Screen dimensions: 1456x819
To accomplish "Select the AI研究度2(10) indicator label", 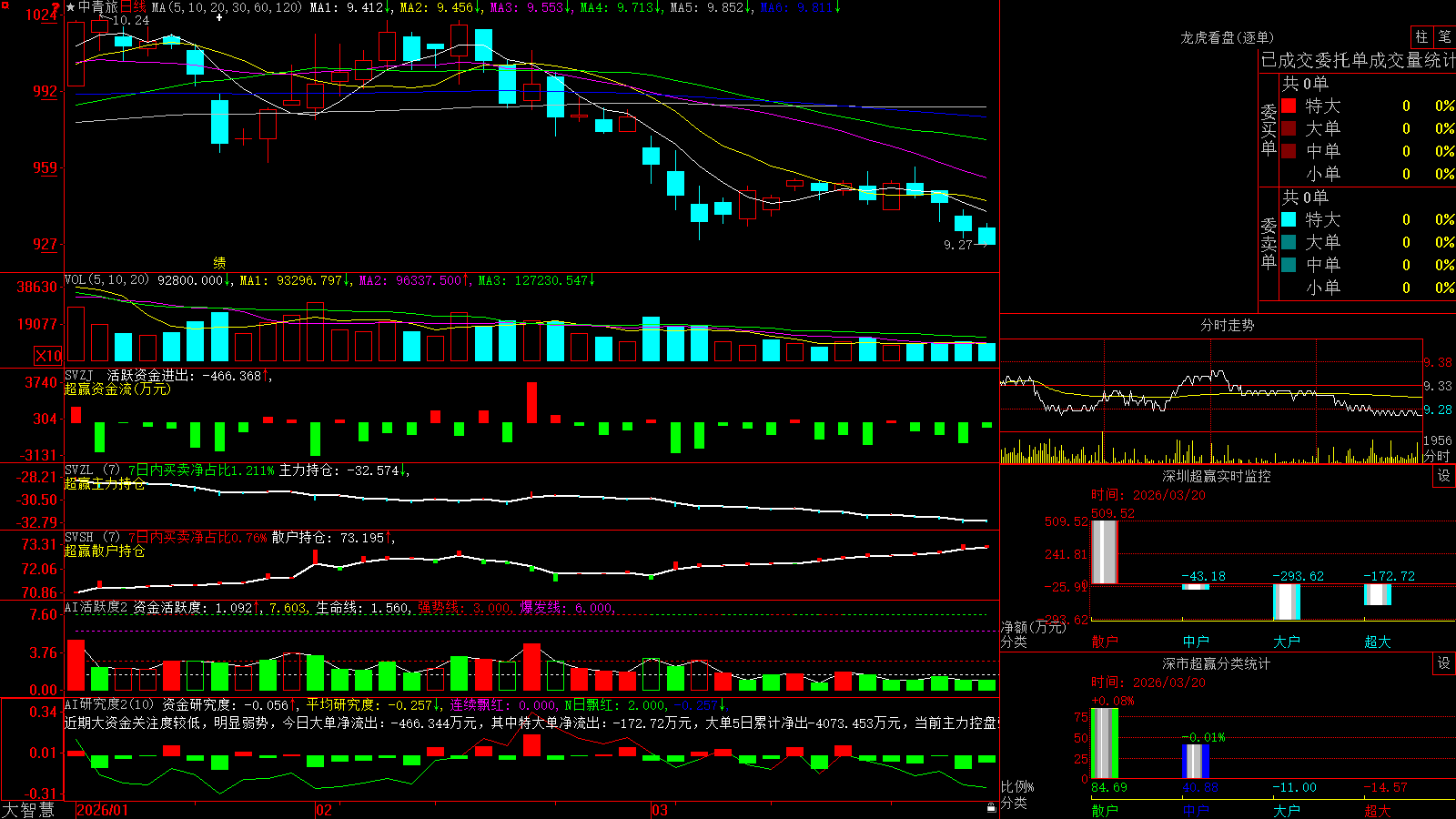I will click(109, 704).
